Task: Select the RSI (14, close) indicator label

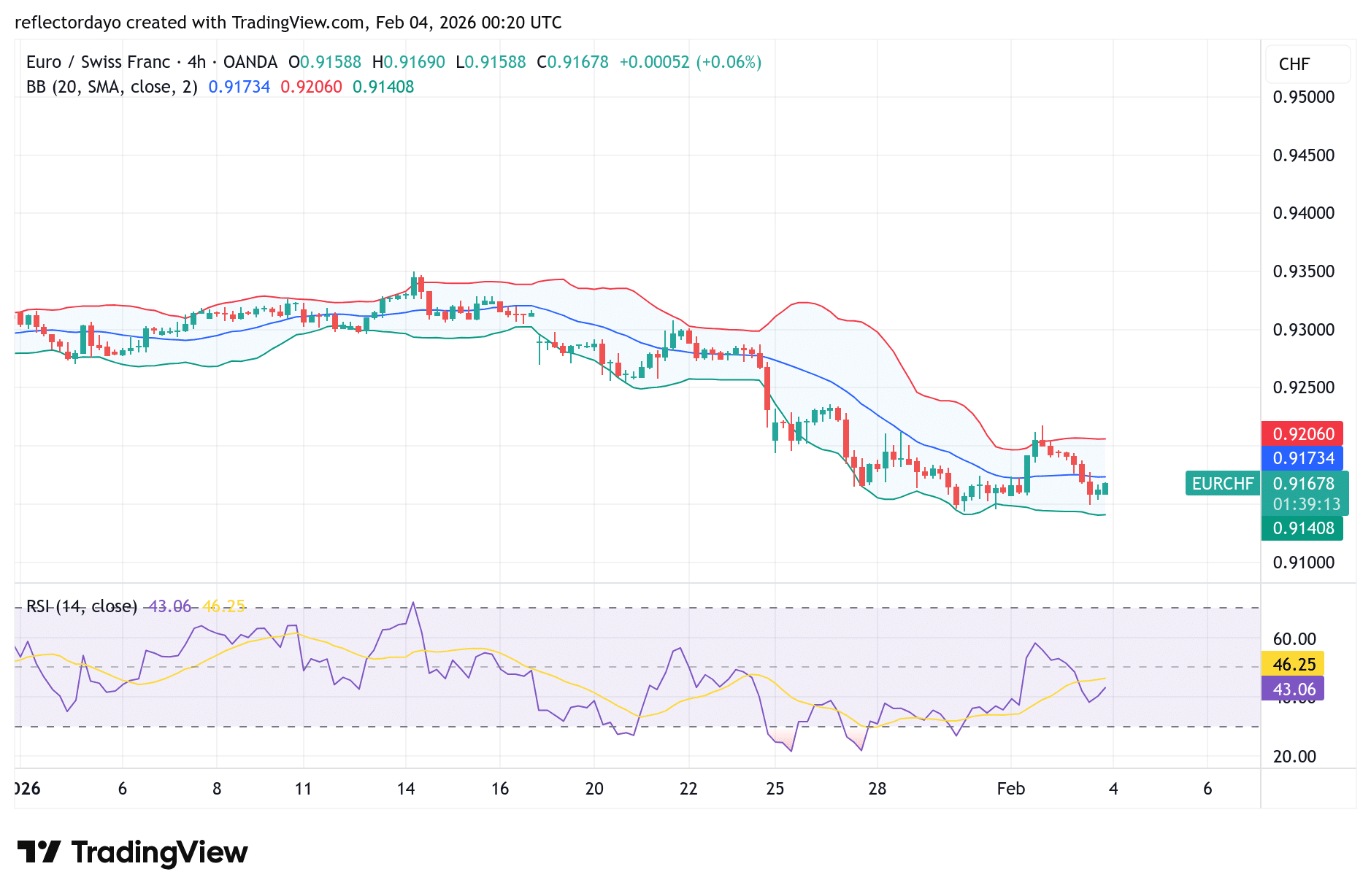Action: 82,606
